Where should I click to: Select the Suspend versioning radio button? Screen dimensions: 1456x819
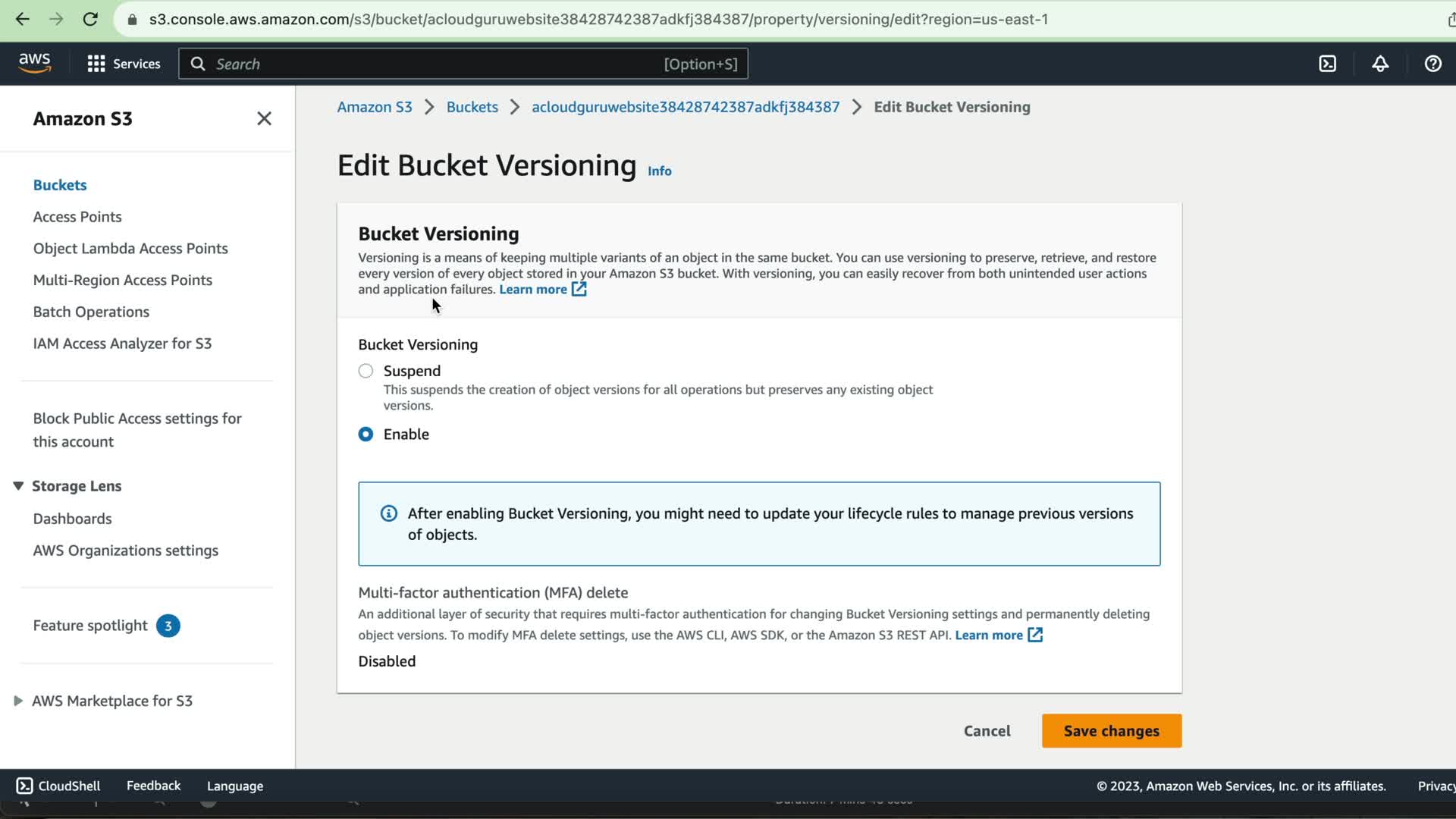tap(366, 371)
